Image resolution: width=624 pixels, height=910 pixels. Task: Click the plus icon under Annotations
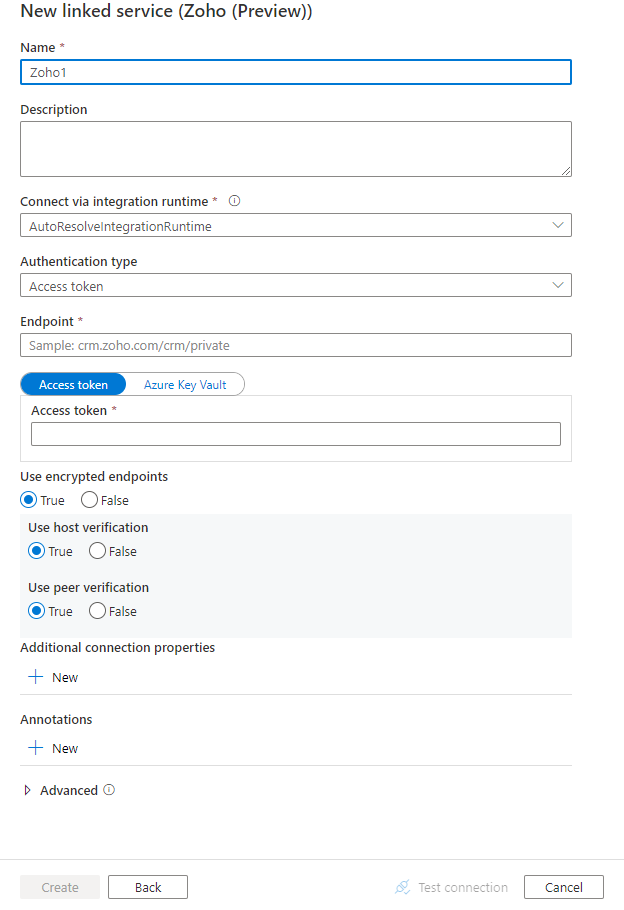point(34,748)
